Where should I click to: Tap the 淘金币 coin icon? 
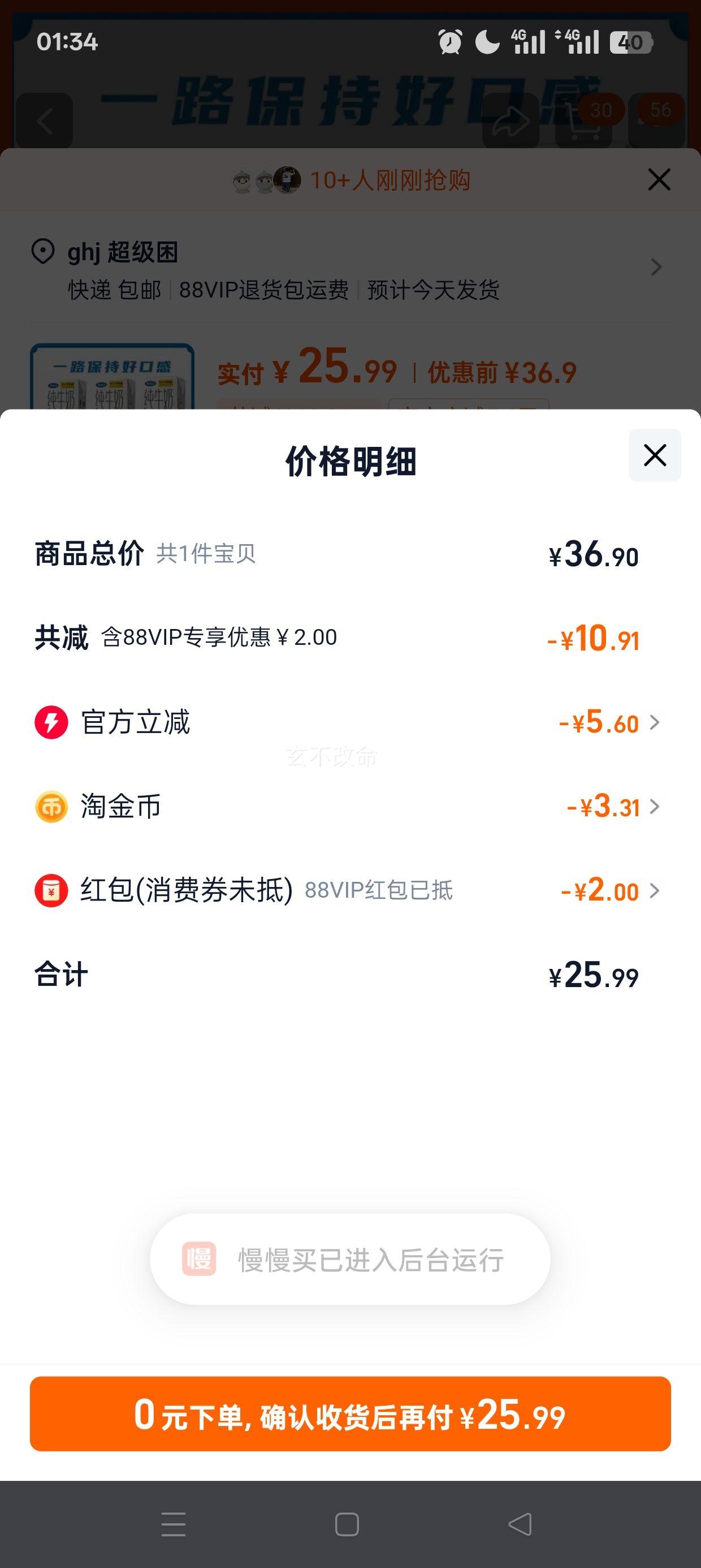click(x=51, y=807)
